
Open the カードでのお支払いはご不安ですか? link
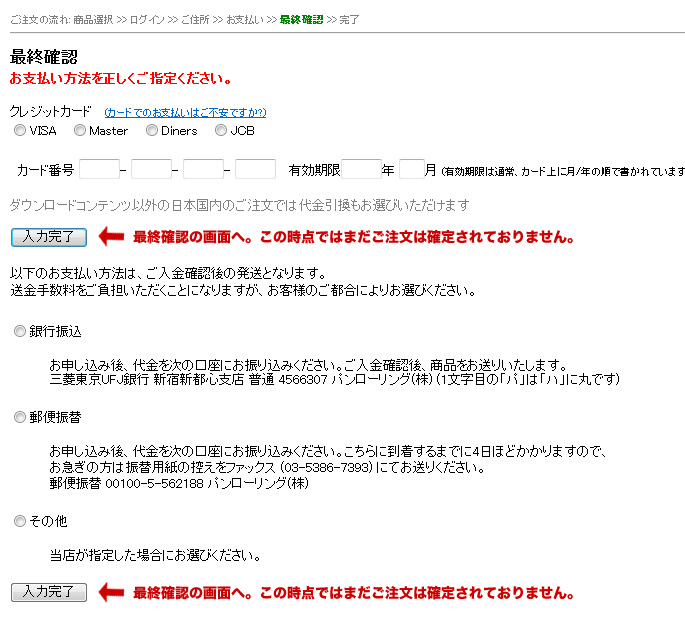pyautogui.click(x=185, y=113)
